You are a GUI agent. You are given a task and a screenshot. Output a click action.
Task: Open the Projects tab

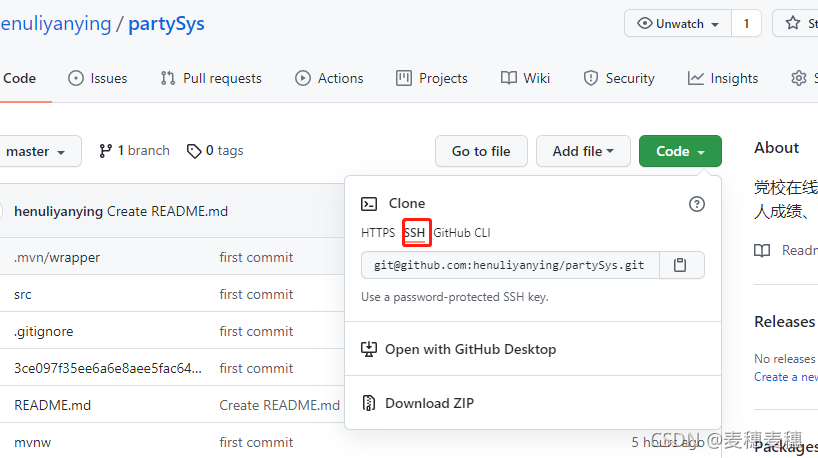(x=432, y=78)
